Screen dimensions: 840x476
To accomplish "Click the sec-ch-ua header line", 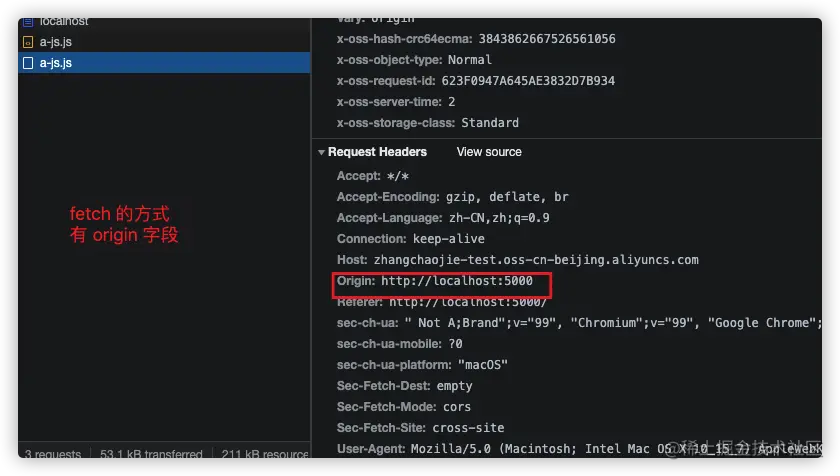I will pyautogui.click(x=579, y=322).
